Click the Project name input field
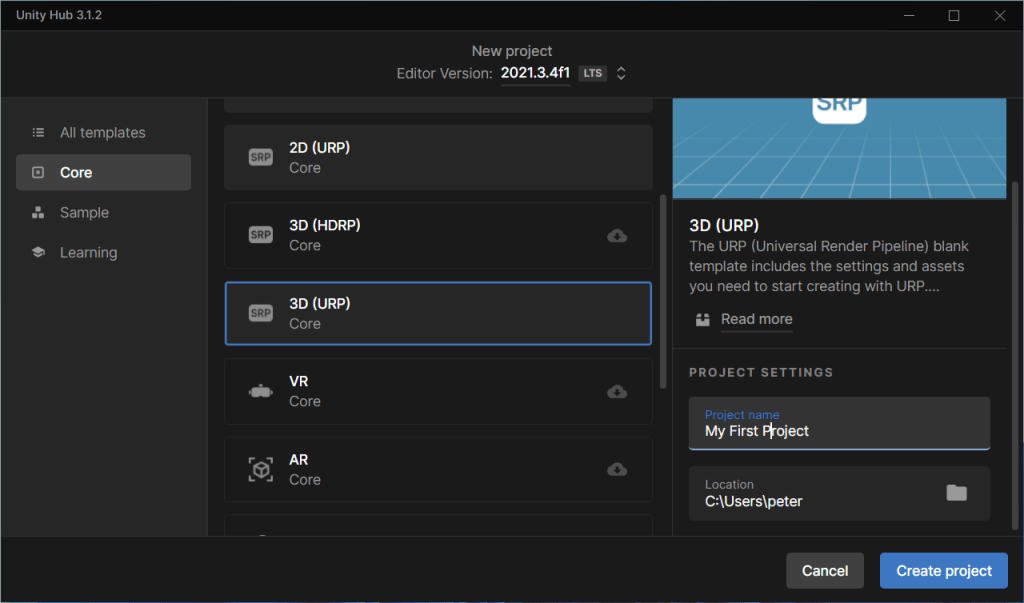 coord(838,431)
